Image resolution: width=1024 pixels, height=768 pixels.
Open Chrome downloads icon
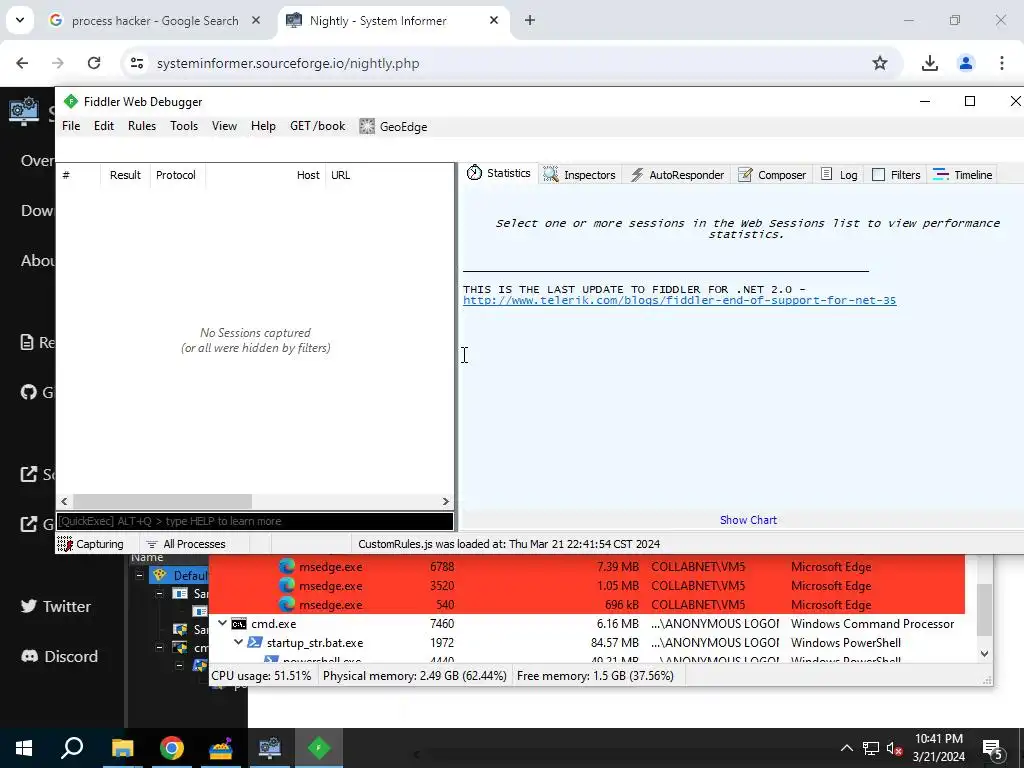click(929, 63)
